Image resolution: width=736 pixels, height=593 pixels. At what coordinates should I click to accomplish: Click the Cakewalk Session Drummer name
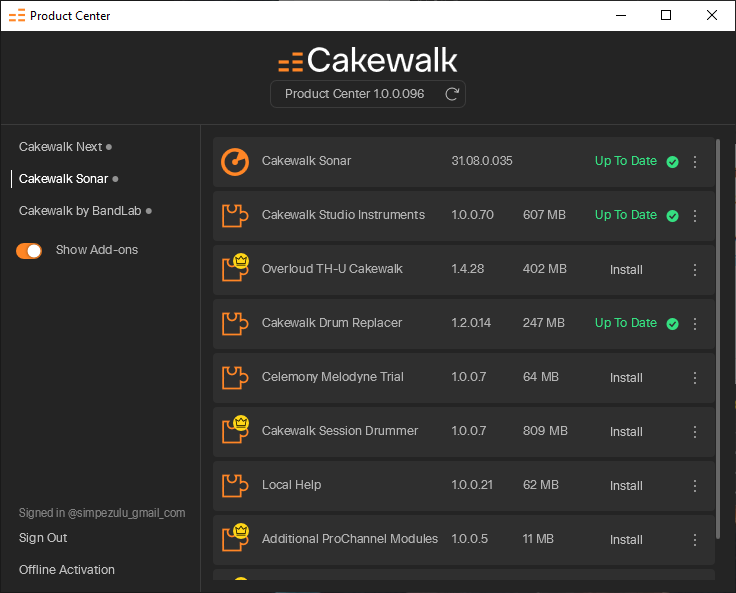pos(340,431)
